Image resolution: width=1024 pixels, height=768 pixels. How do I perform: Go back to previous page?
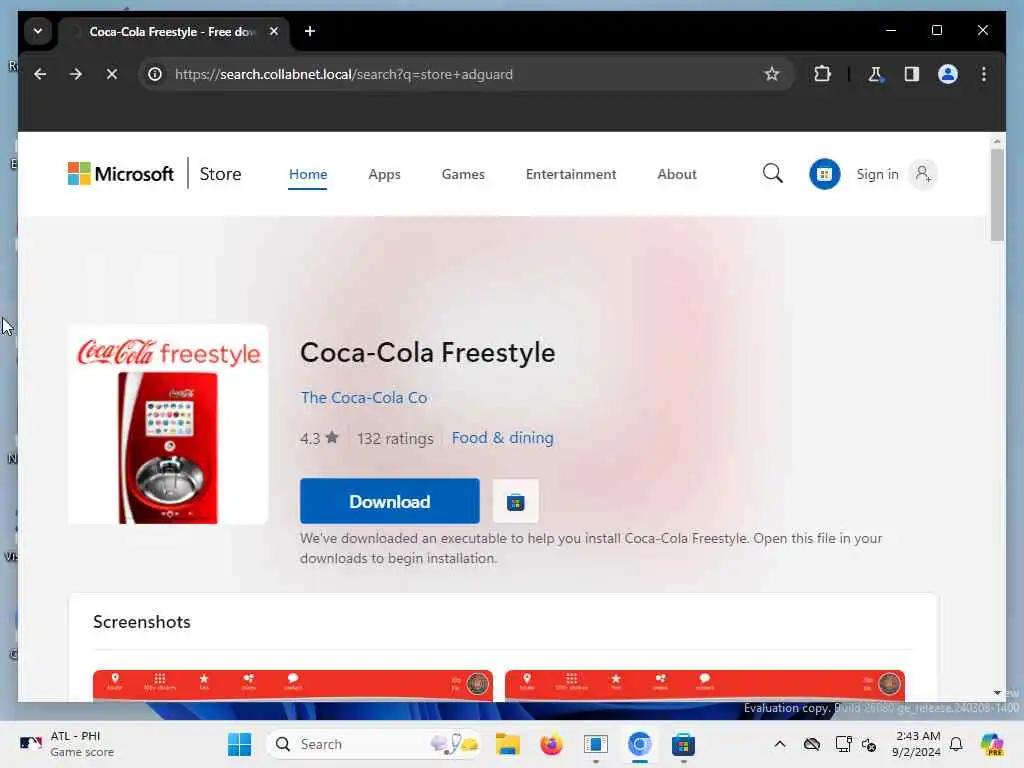click(40, 74)
